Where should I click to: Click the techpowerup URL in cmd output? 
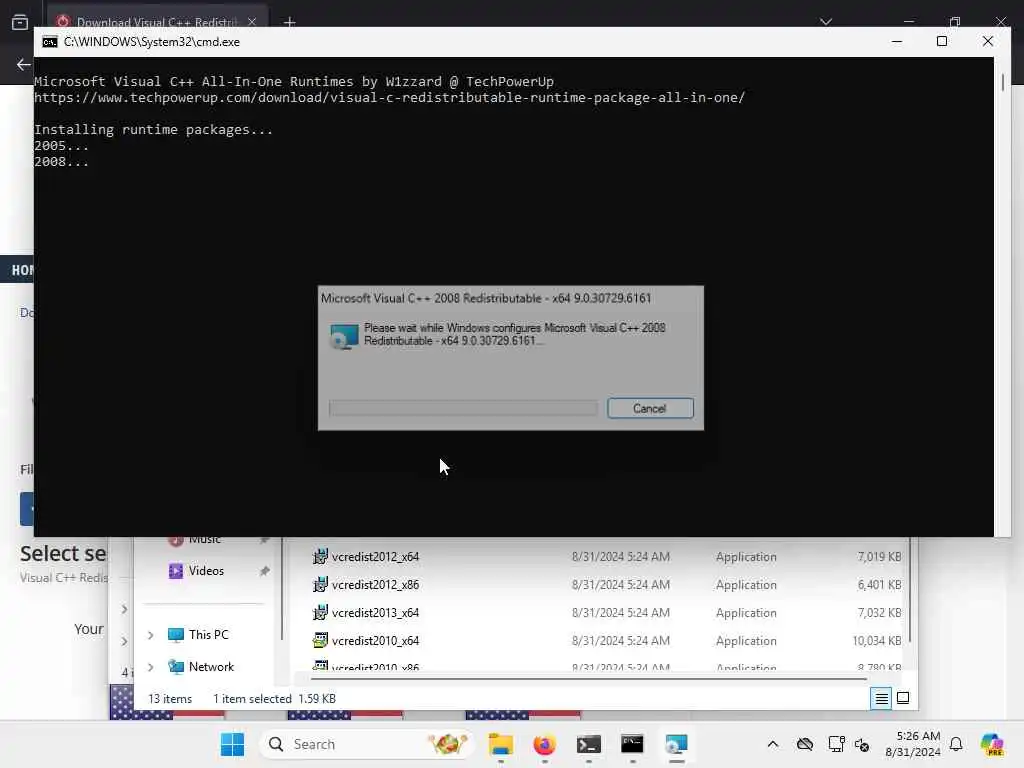389,98
